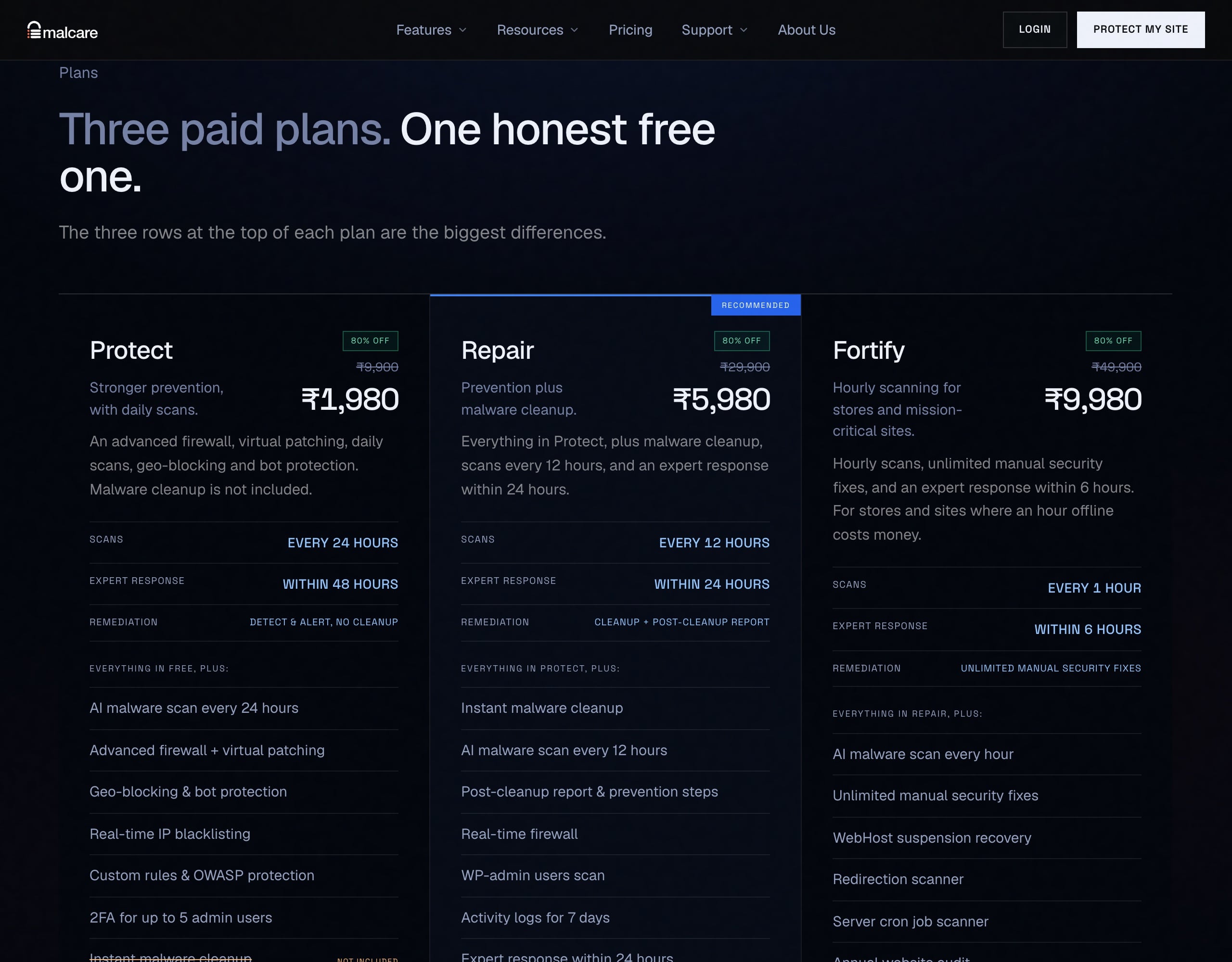Click the 80% OFF badge on Repair
This screenshot has width=1232, height=962.
742,341
